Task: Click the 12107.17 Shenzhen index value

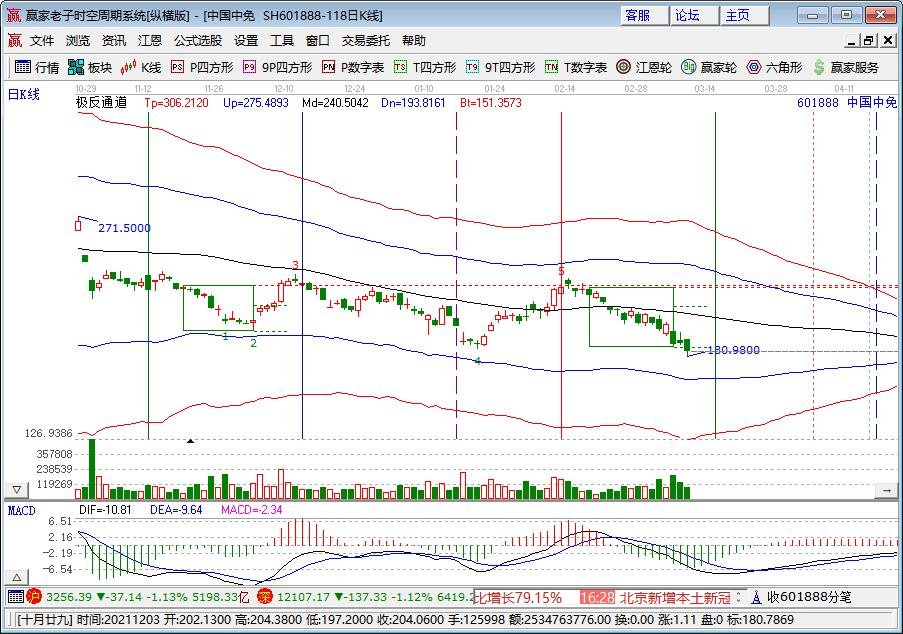Action: coord(305,597)
